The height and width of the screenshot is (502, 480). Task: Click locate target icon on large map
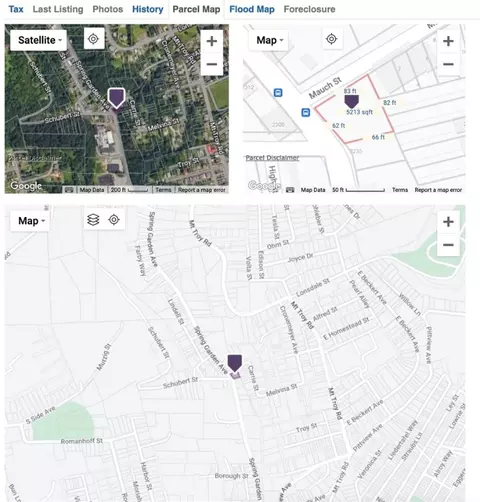coord(114,220)
